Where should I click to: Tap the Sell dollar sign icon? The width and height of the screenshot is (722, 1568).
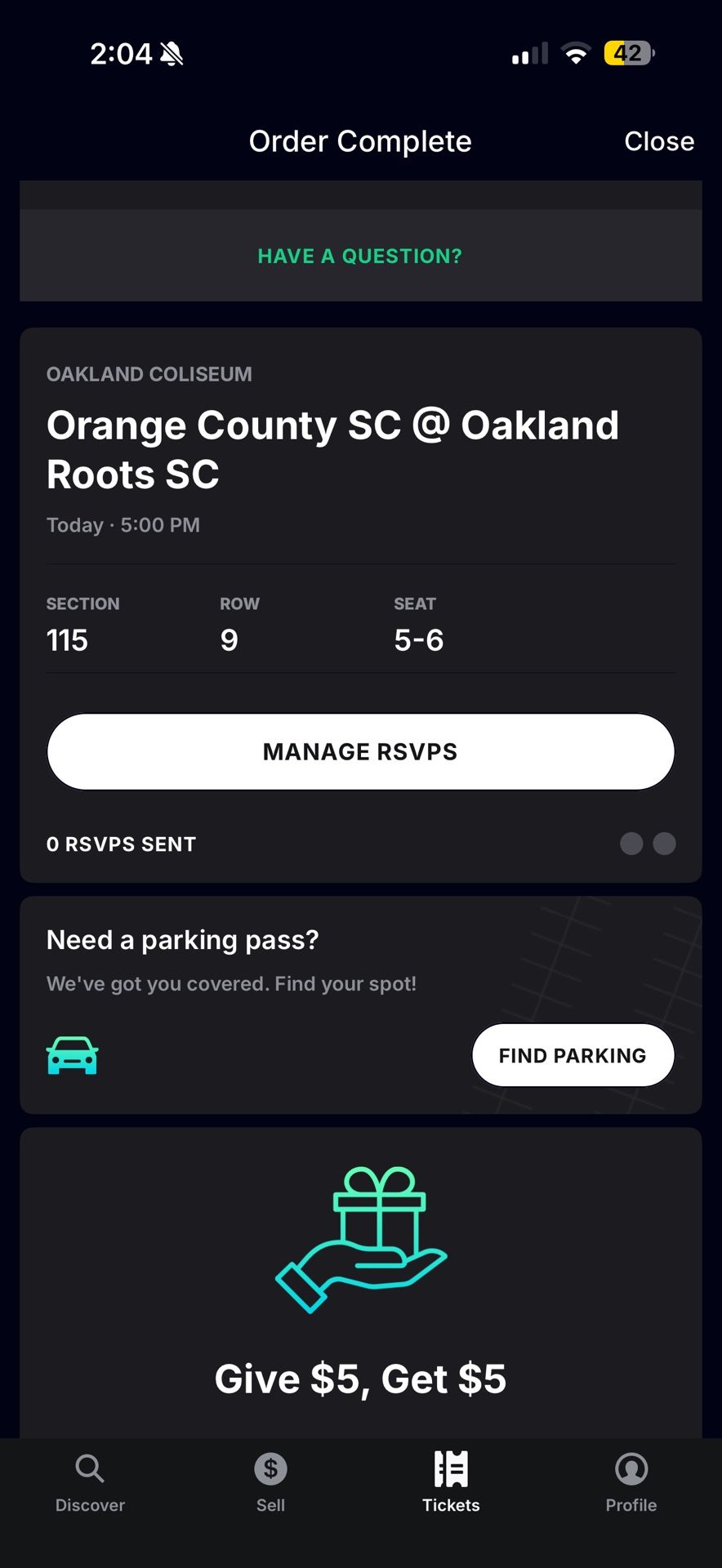click(270, 1468)
